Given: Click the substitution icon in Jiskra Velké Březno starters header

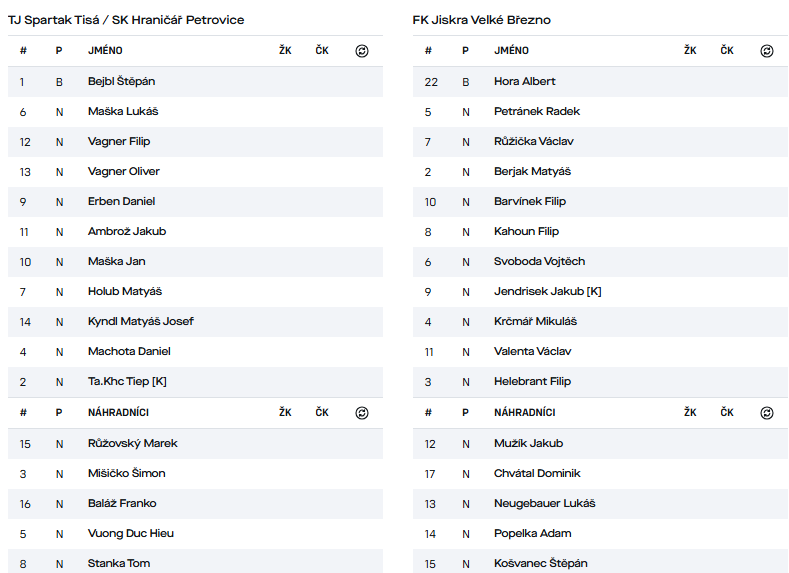Looking at the screenshot, I should coord(767,51).
